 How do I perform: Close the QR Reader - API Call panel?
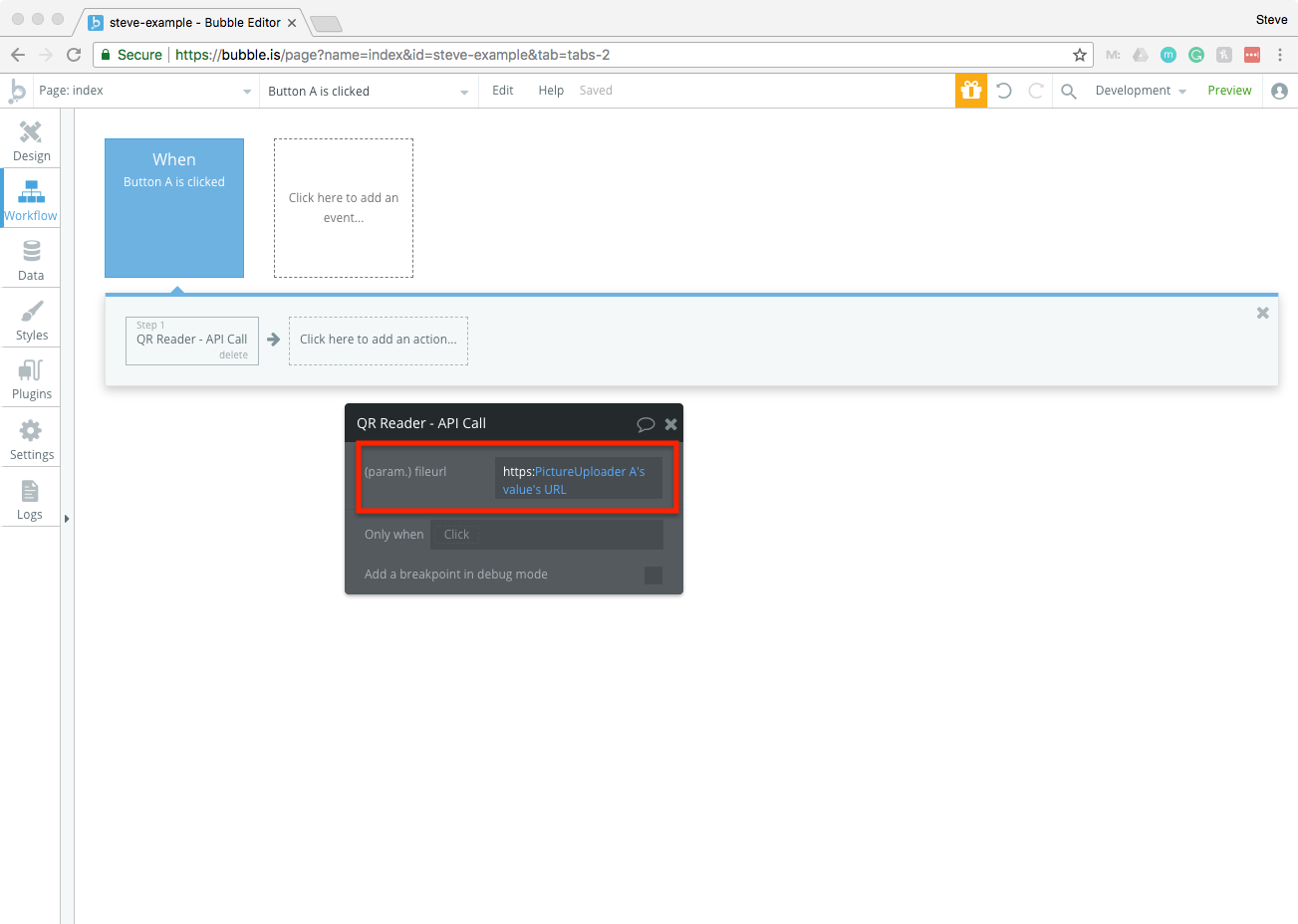pyautogui.click(x=671, y=424)
